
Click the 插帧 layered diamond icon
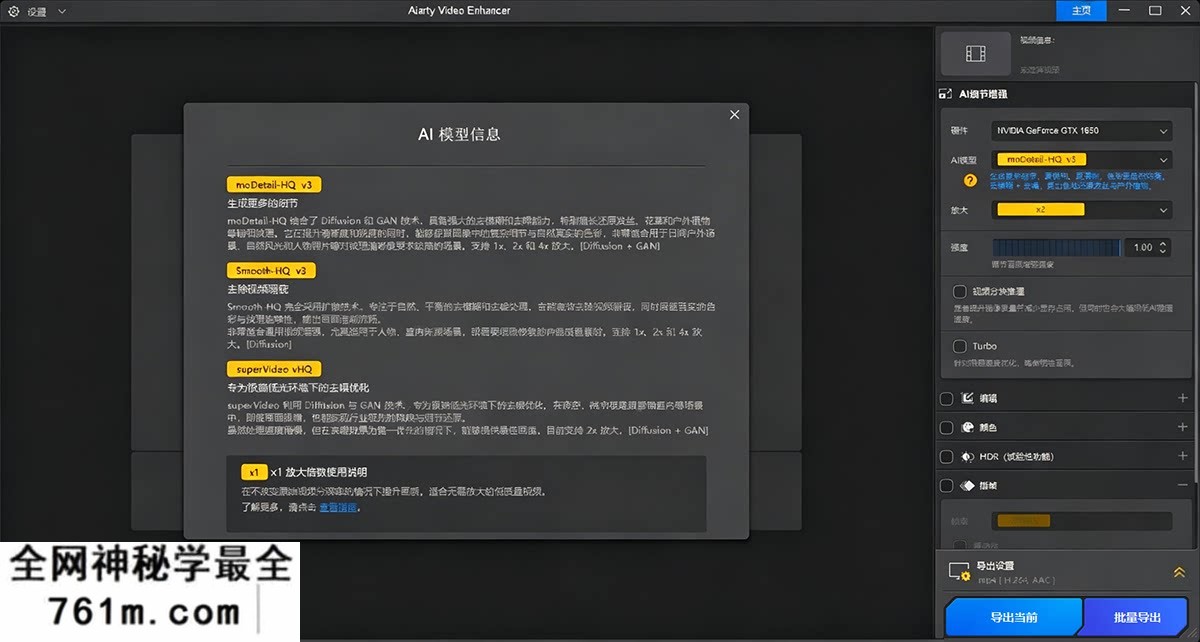[x=967, y=485]
